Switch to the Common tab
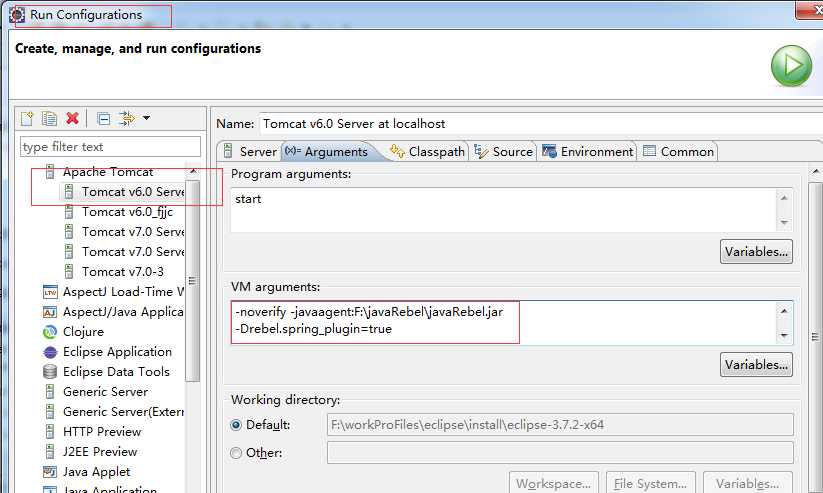Viewport: 823px width, 493px height. coord(678,151)
